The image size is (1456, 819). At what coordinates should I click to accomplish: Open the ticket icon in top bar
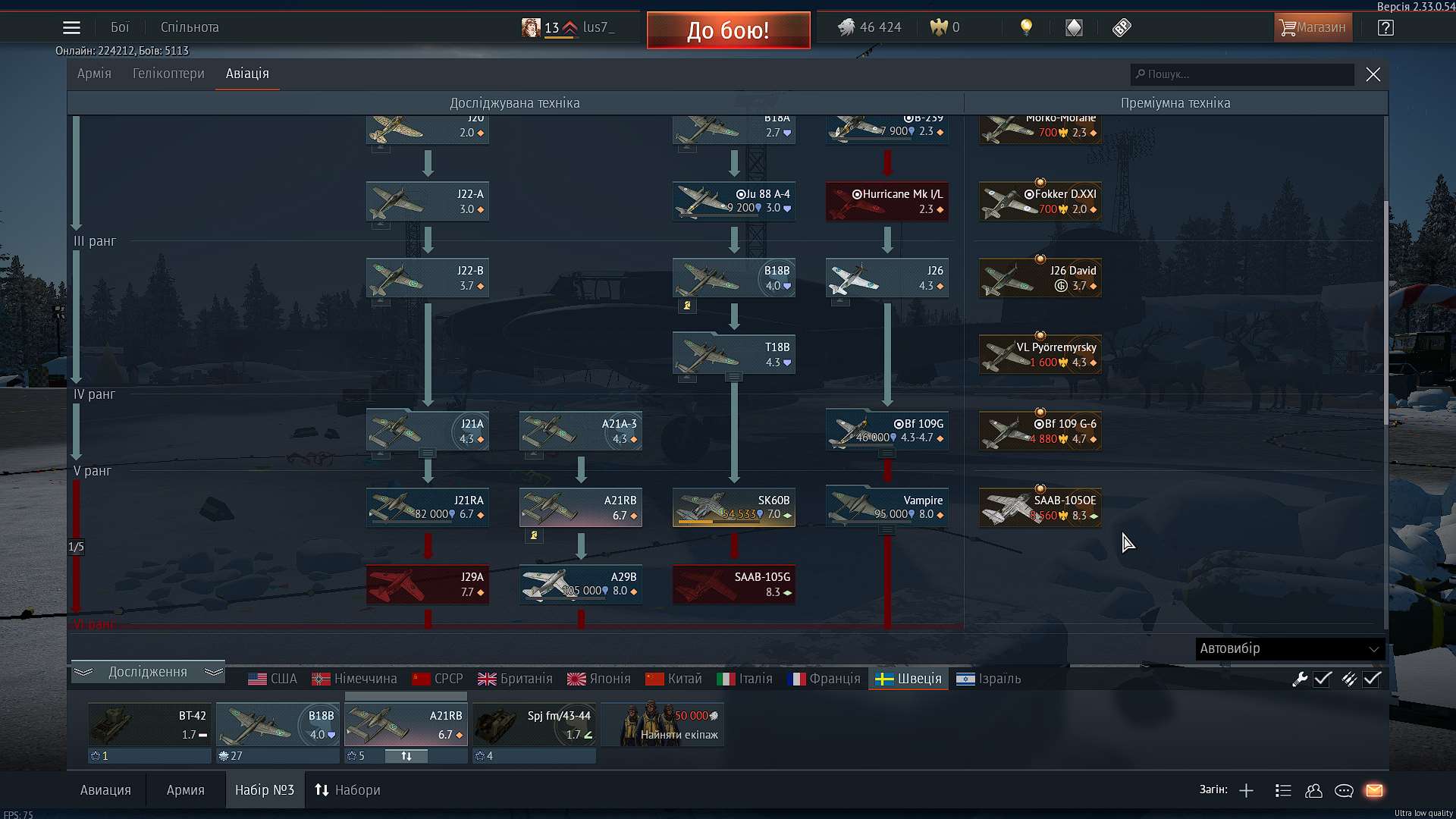pyautogui.click(x=1122, y=27)
